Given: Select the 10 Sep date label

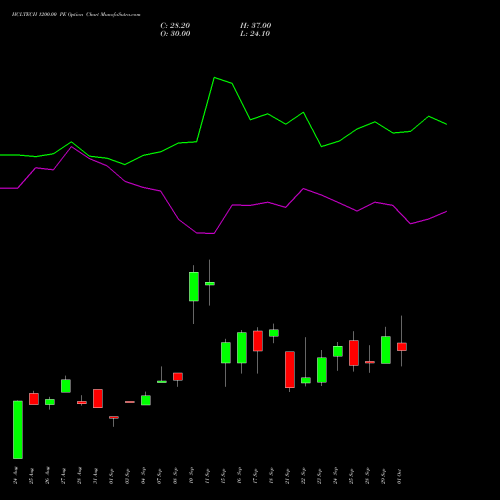Looking at the screenshot, I should coord(192,476).
